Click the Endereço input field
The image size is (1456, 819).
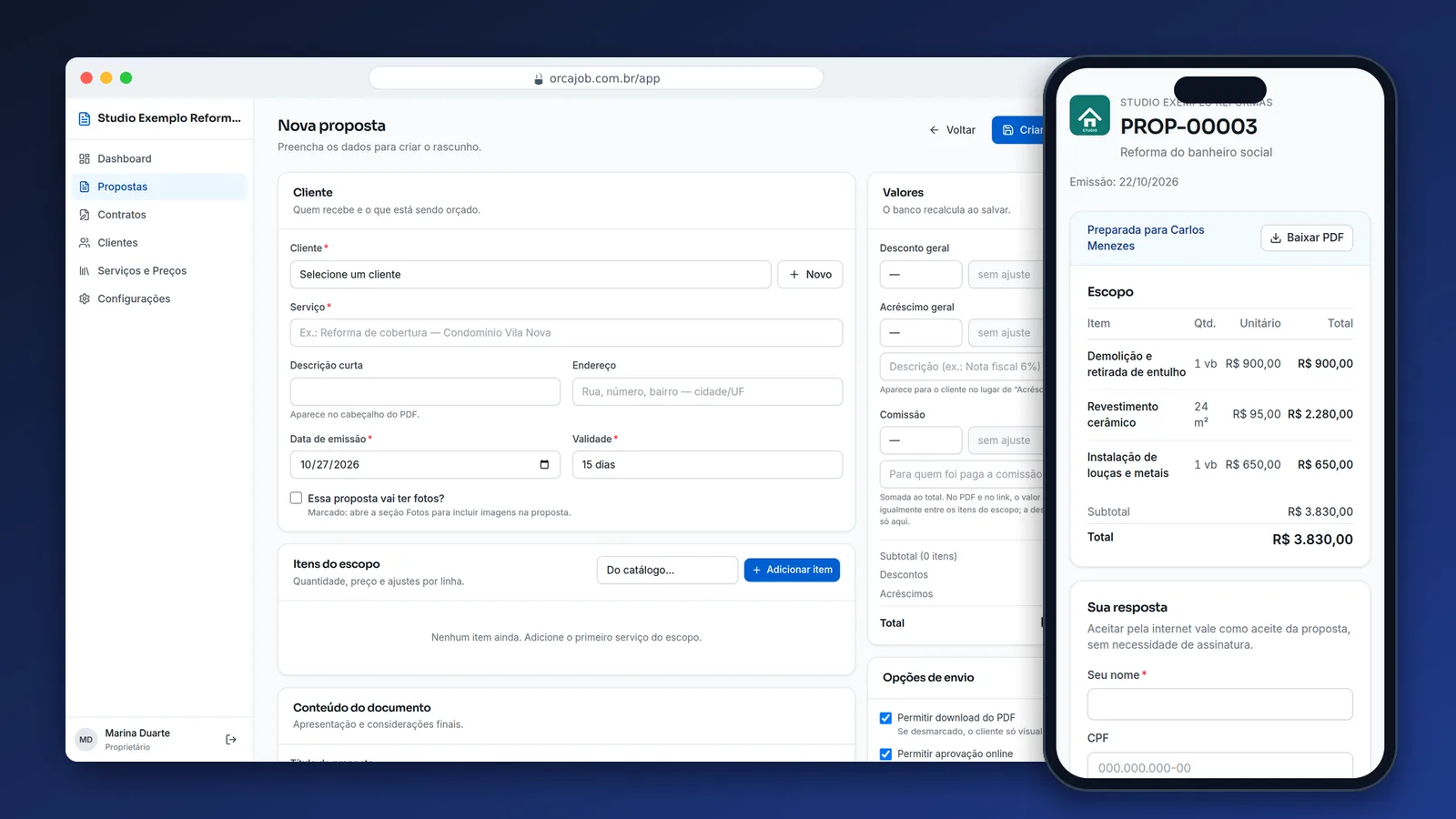click(707, 391)
